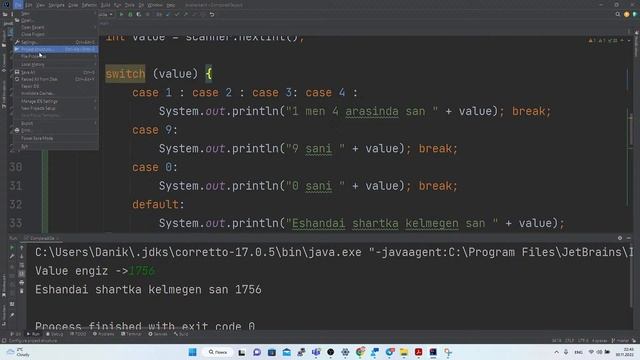Viewport: 640px width, 360px height.
Task: Click the Undo arrow toolbar icon
Action: click(x=212, y=14)
